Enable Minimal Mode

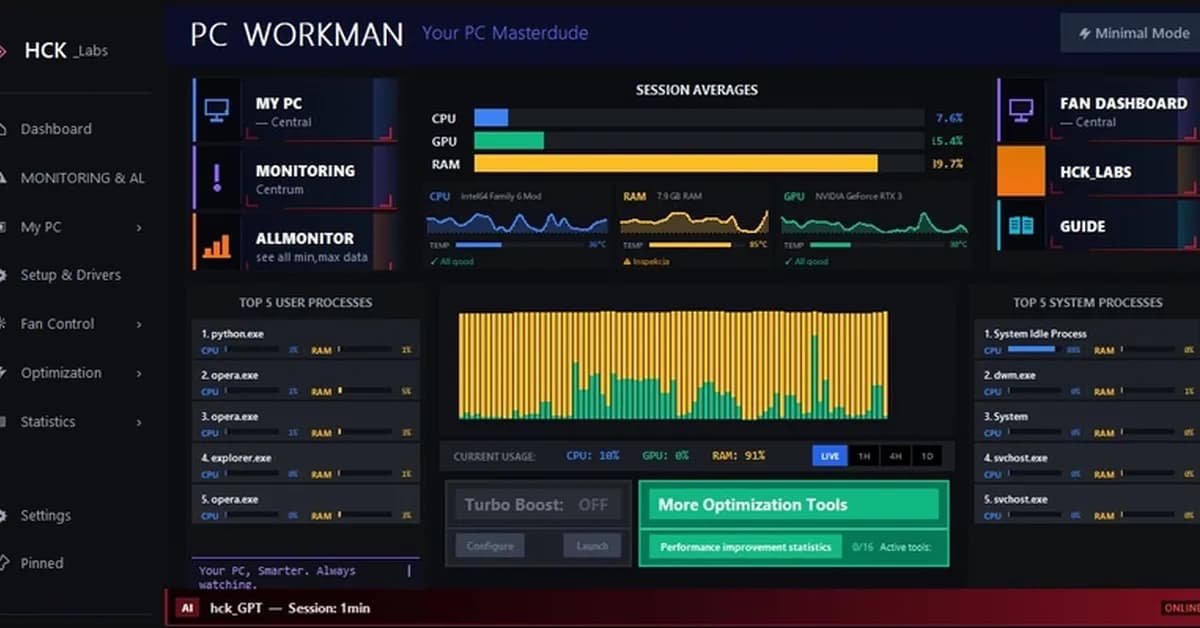click(1131, 32)
